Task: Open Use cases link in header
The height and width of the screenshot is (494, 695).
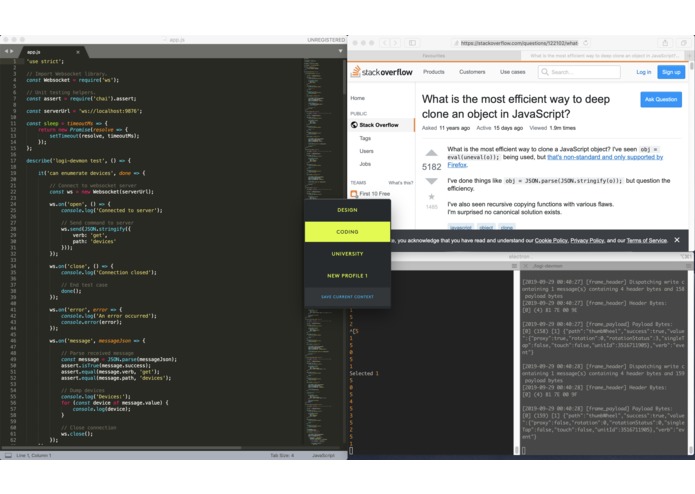Action: (512, 72)
